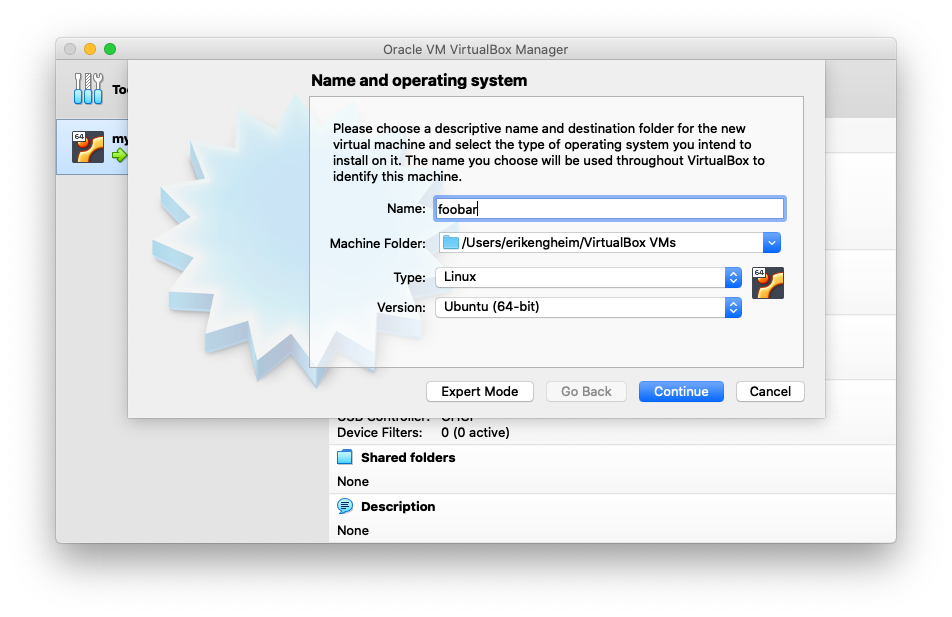952x617 pixels.
Task: Click the Continue button
Action: coord(681,392)
